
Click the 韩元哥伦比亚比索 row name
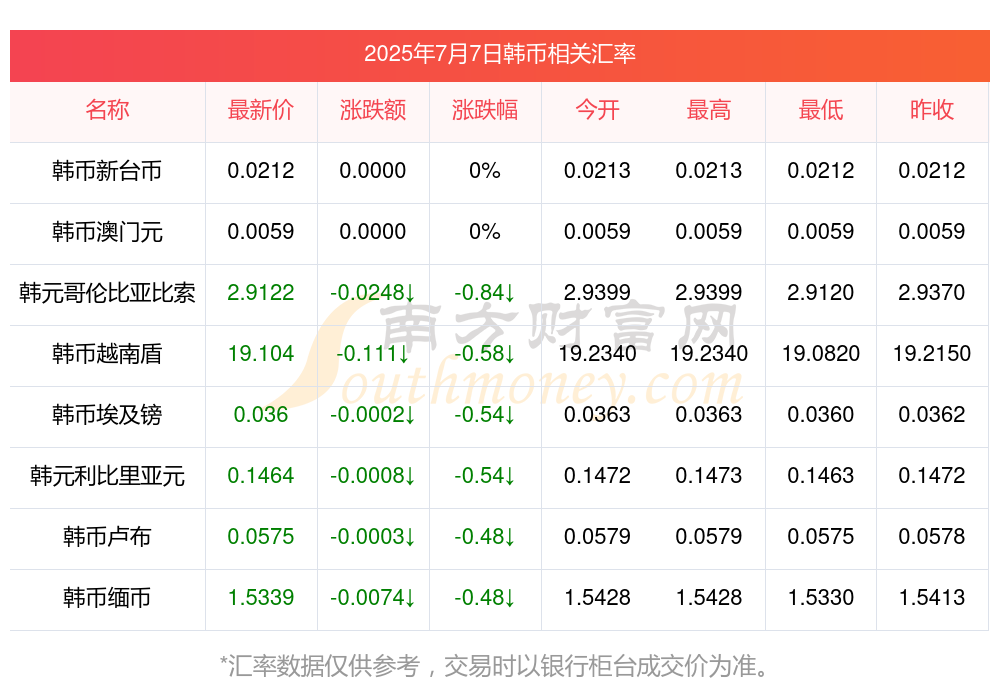pyautogui.click(x=107, y=293)
